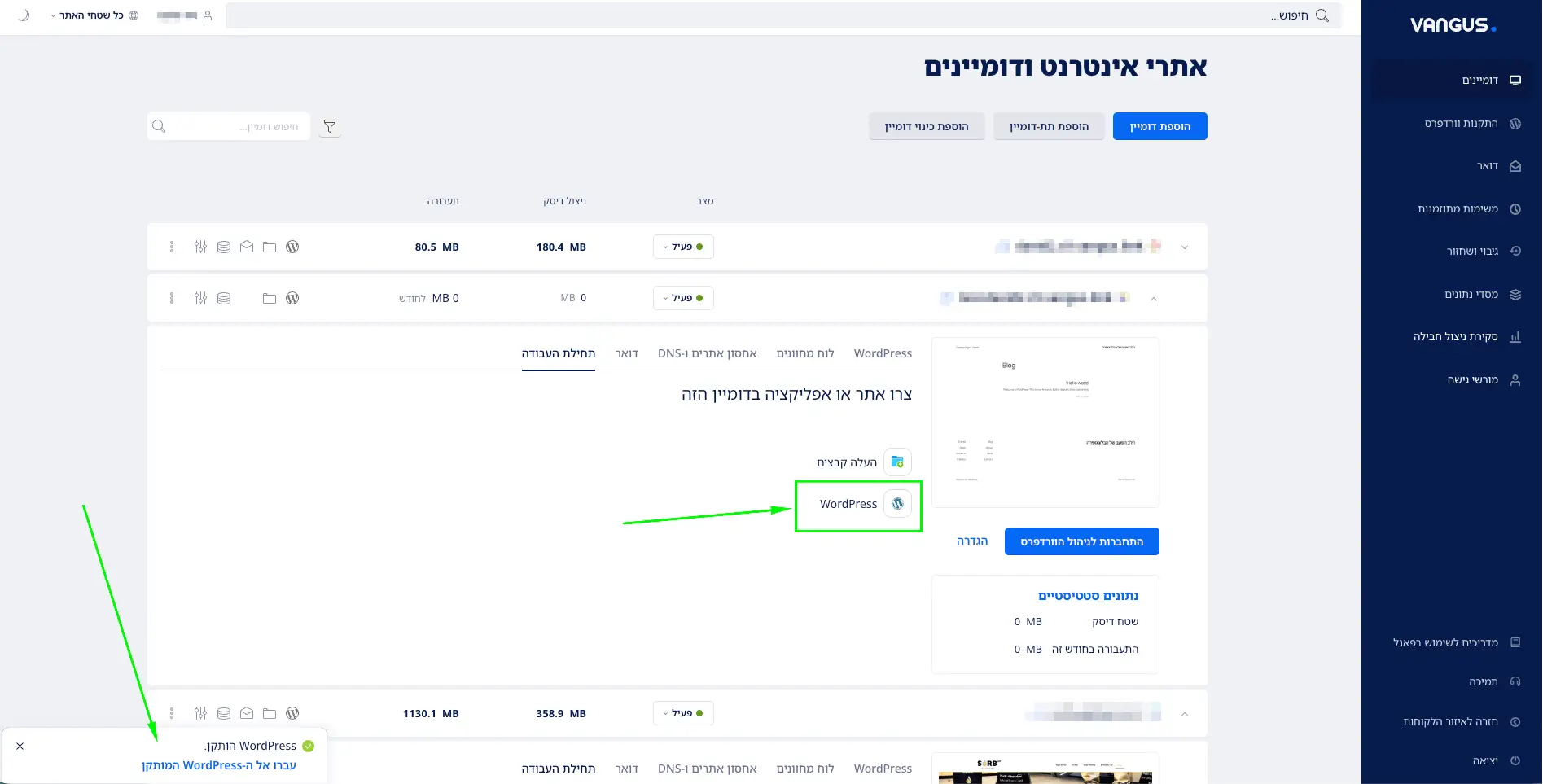Switch to the 'דואר' mail tab
Image resolution: width=1543 pixels, height=784 pixels.
(x=626, y=353)
